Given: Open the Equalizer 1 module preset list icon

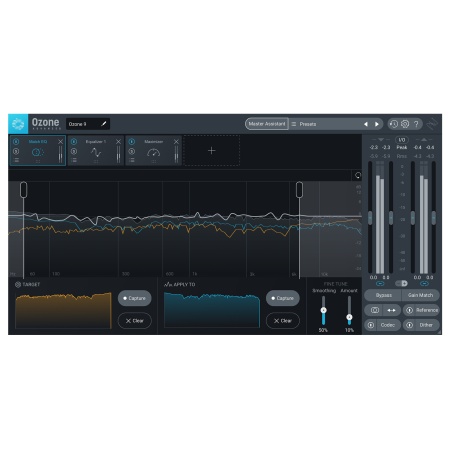Looking at the screenshot, I should point(74,160).
